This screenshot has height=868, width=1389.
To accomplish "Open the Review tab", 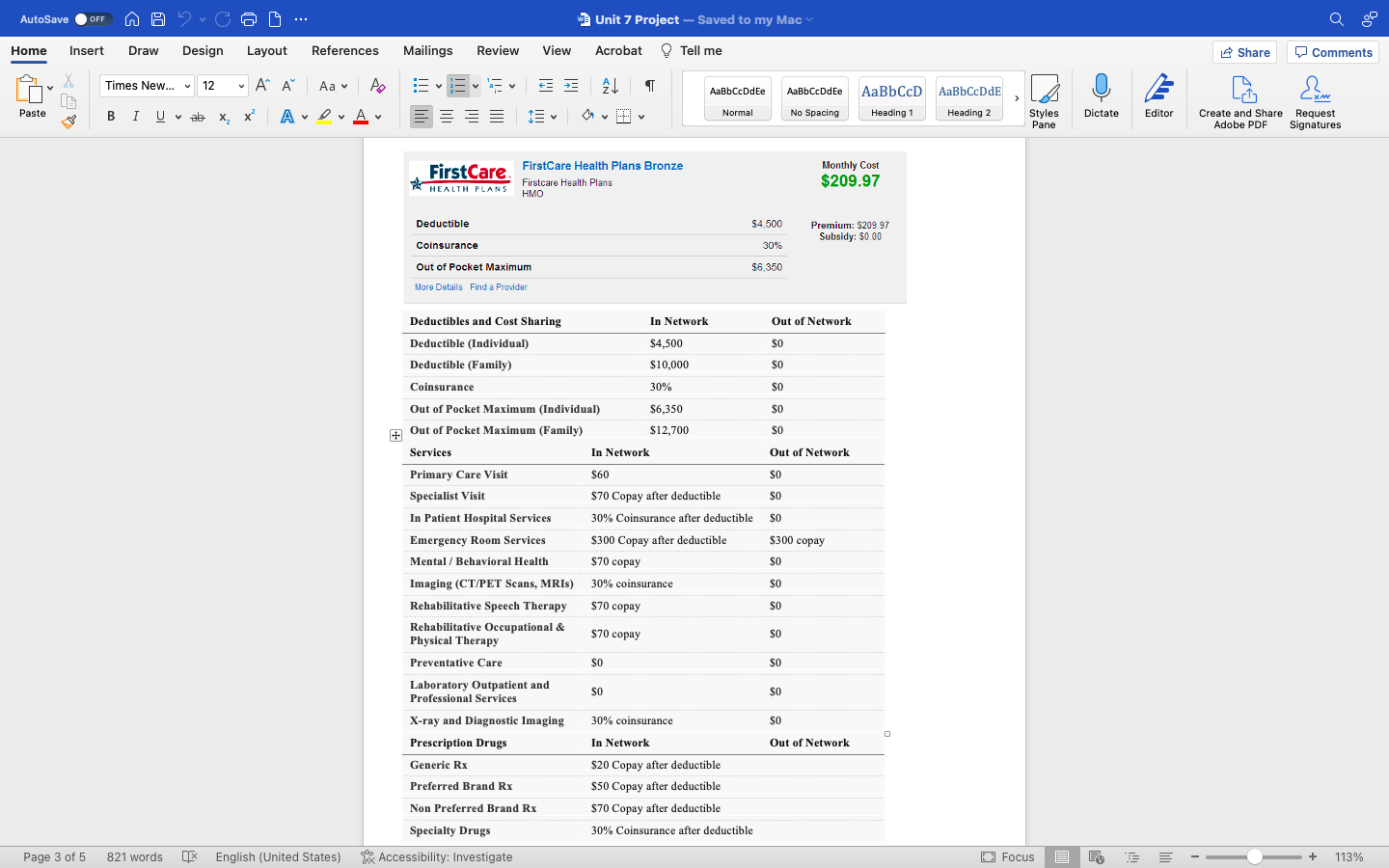I will click(x=498, y=50).
